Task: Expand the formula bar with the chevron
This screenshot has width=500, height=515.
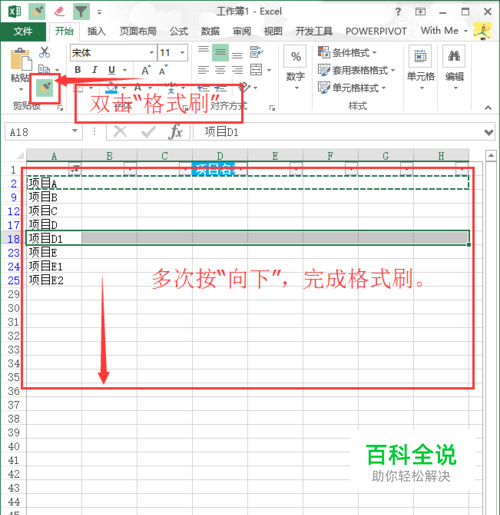Action: pos(489,132)
